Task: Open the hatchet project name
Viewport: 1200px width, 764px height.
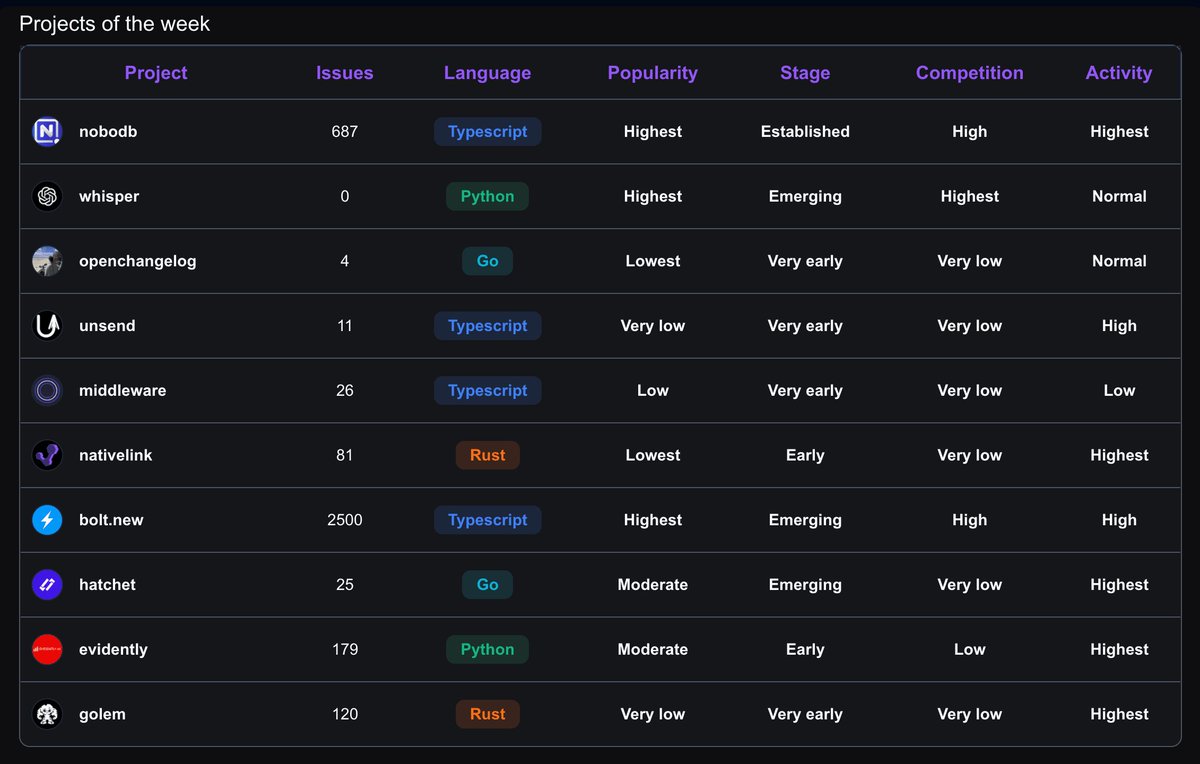Action: pyautogui.click(x=107, y=585)
